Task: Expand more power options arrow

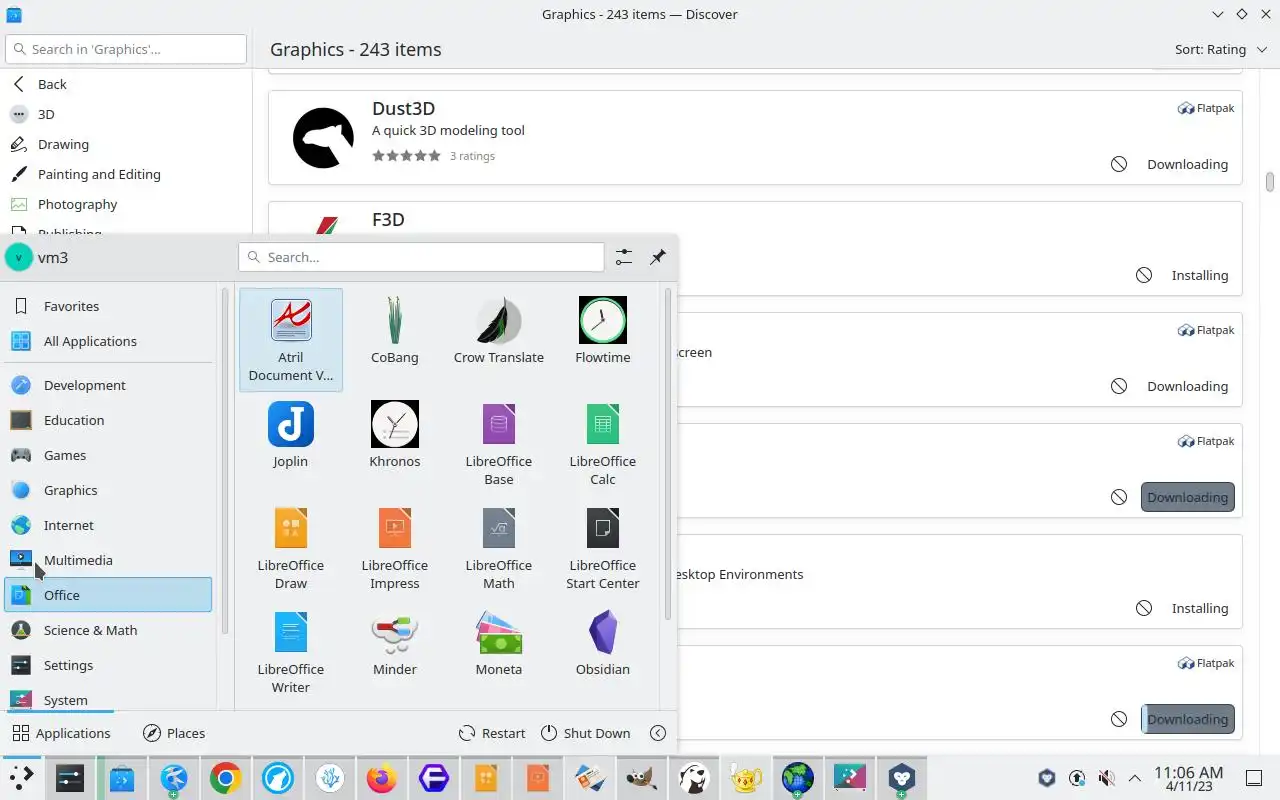Action: click(658, 733)
